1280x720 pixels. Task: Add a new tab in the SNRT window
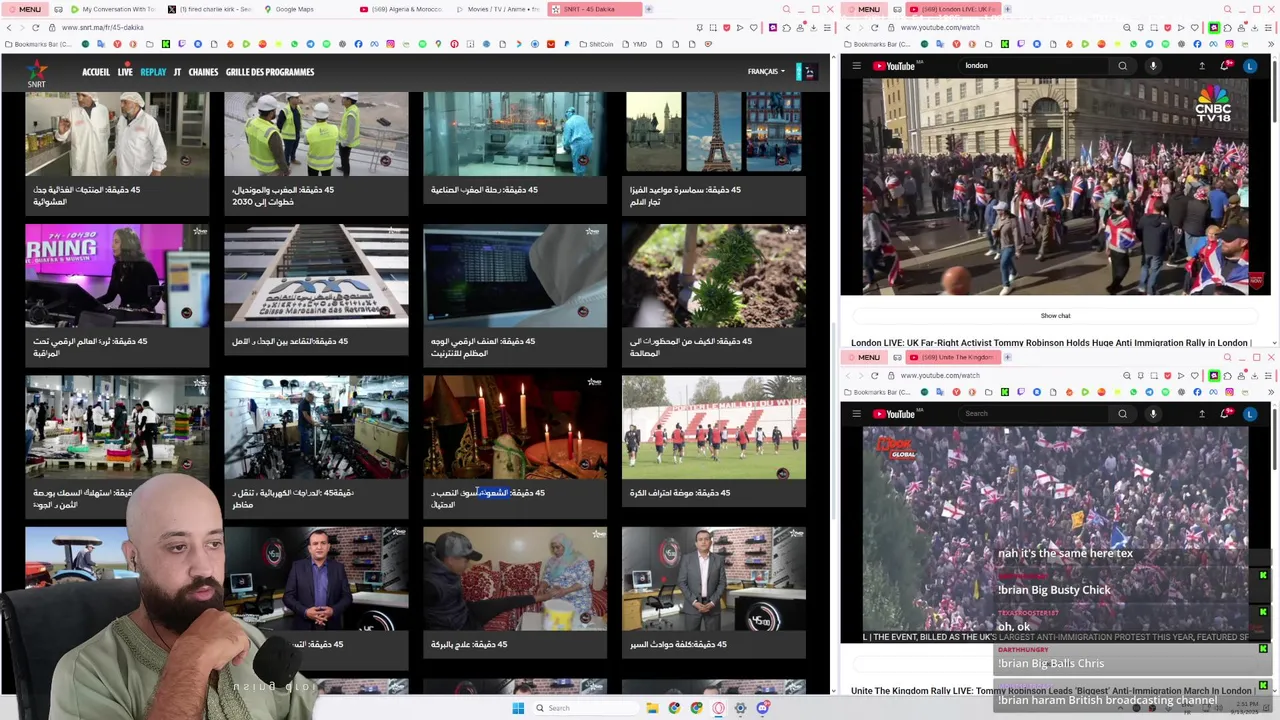click(648, 9)
